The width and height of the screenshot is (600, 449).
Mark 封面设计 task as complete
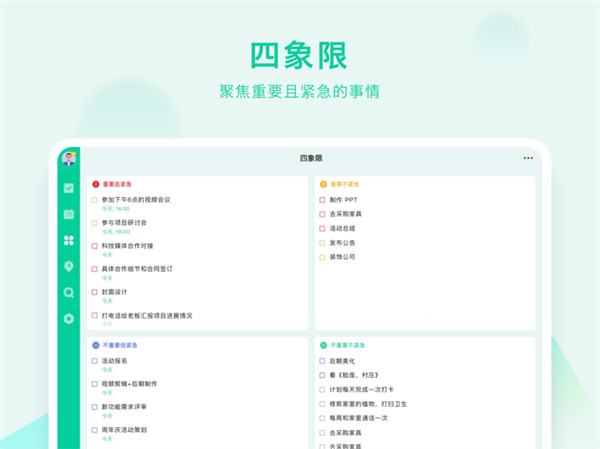(x=95, y=292)
